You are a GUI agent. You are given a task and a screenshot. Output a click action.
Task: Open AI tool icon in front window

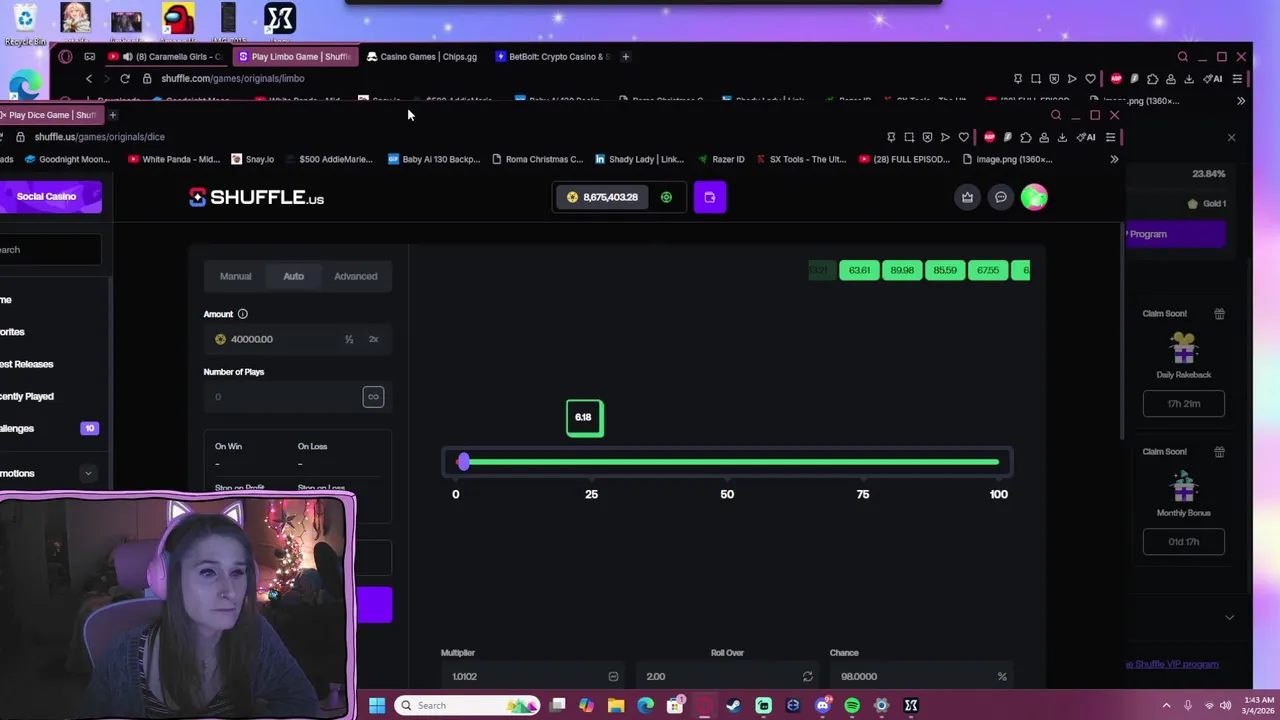pyautogui.click(x=1087, y=137)
